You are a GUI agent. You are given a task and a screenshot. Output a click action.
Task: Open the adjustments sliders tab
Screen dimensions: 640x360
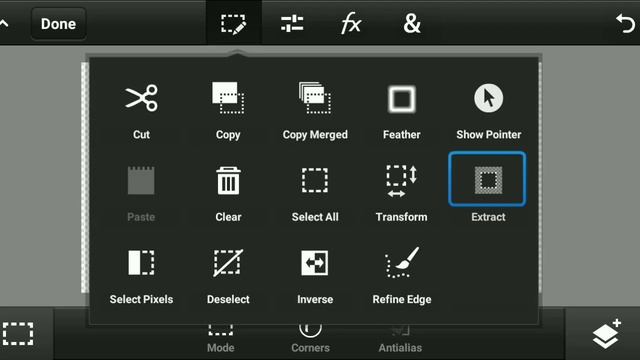(x=292, y=24)
